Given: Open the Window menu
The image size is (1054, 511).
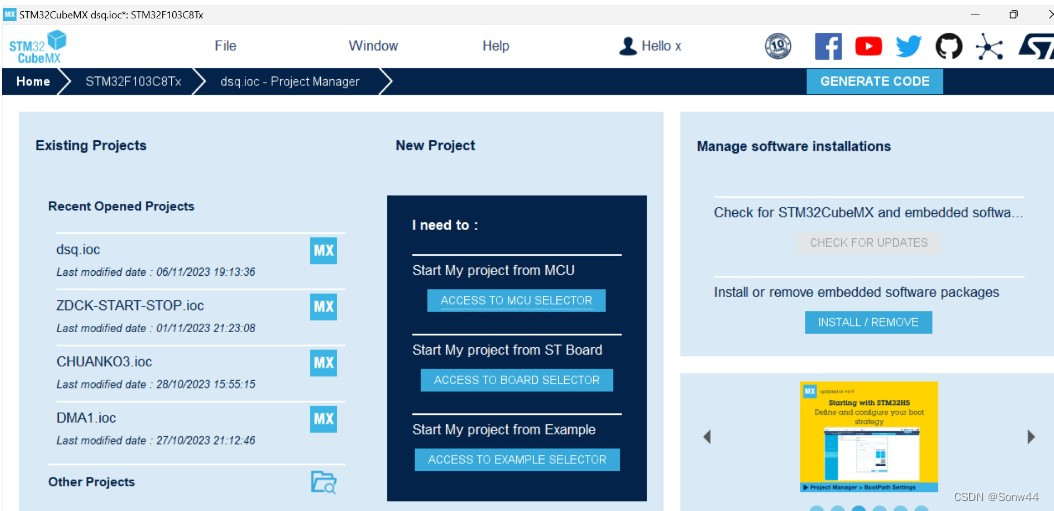Looking at the screenshot, I should click(373, 46).
